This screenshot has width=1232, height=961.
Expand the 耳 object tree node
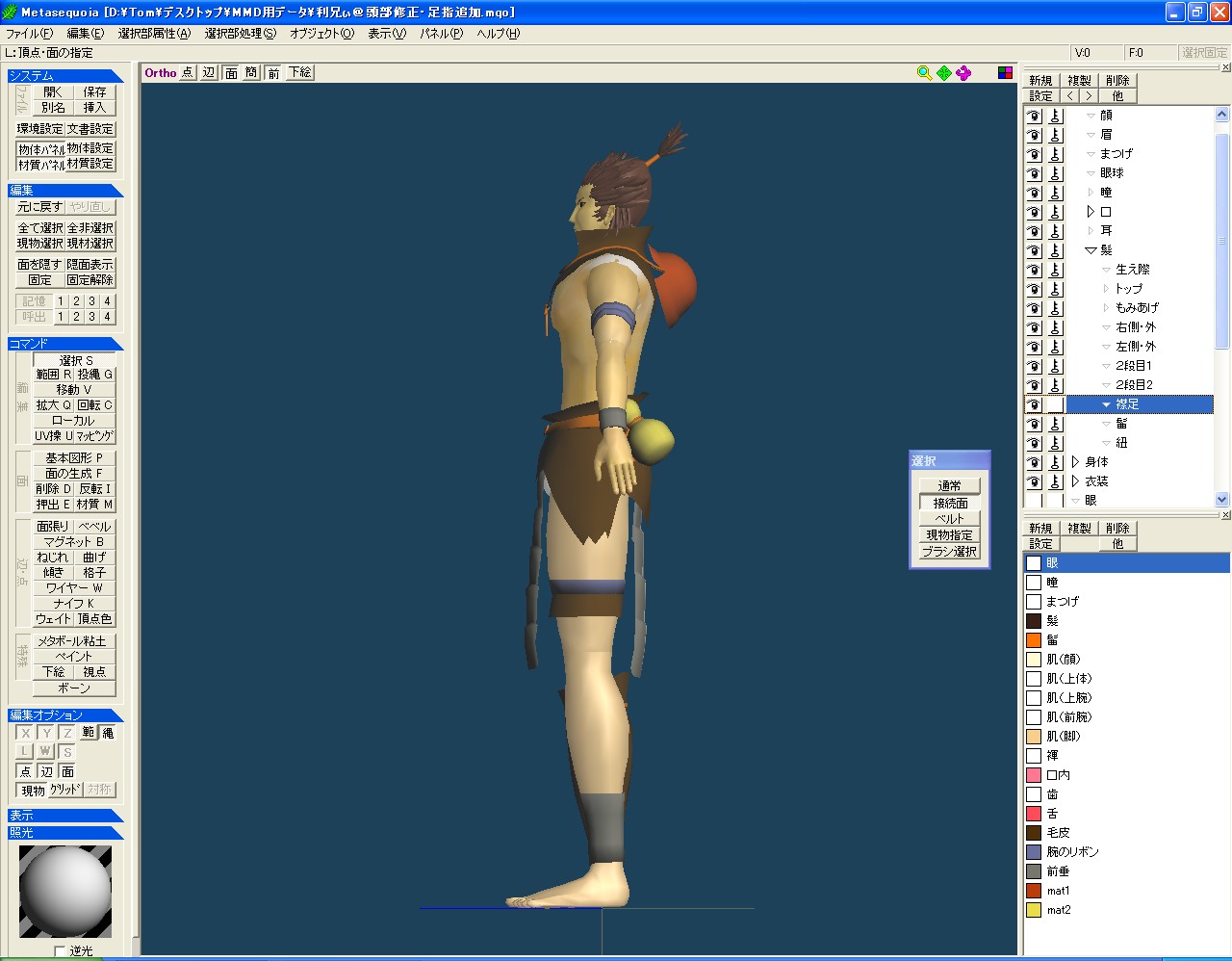(x=1091, y=231)
